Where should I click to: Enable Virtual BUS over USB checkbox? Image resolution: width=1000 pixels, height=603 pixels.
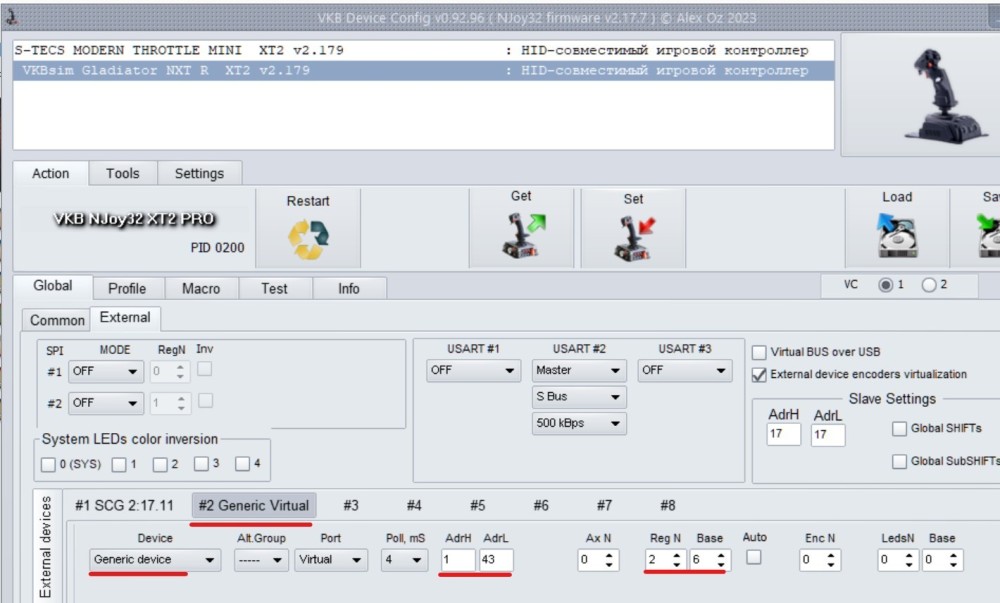point(759,352)
